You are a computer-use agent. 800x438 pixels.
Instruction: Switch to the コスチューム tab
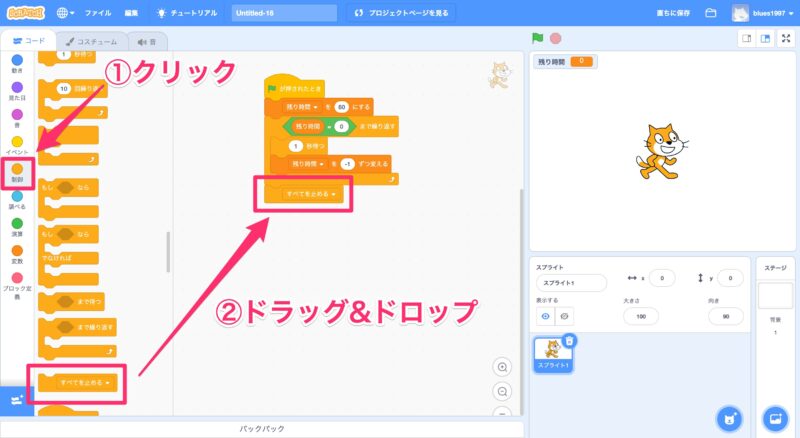click(92, 42)
